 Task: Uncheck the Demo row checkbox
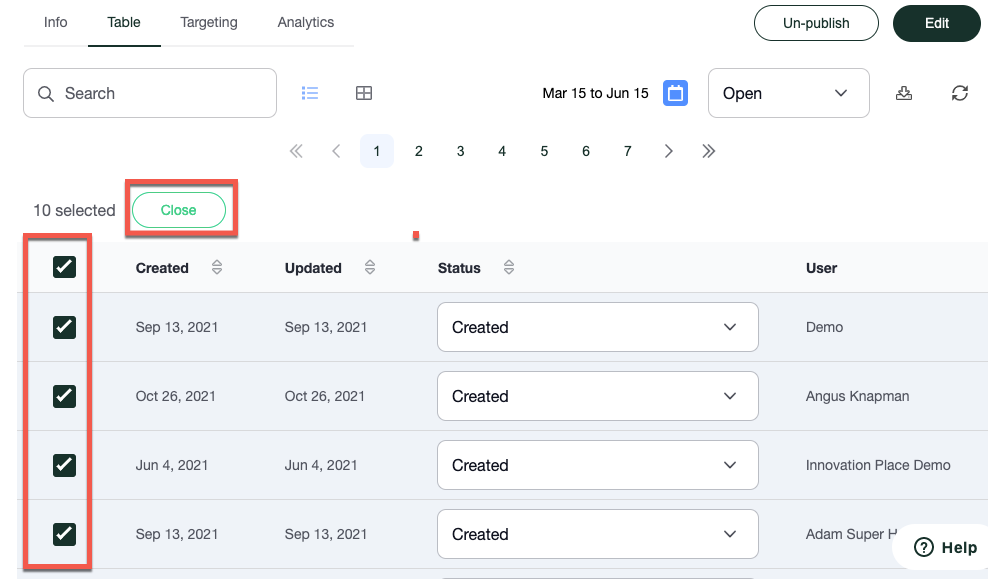pos(64,327)
